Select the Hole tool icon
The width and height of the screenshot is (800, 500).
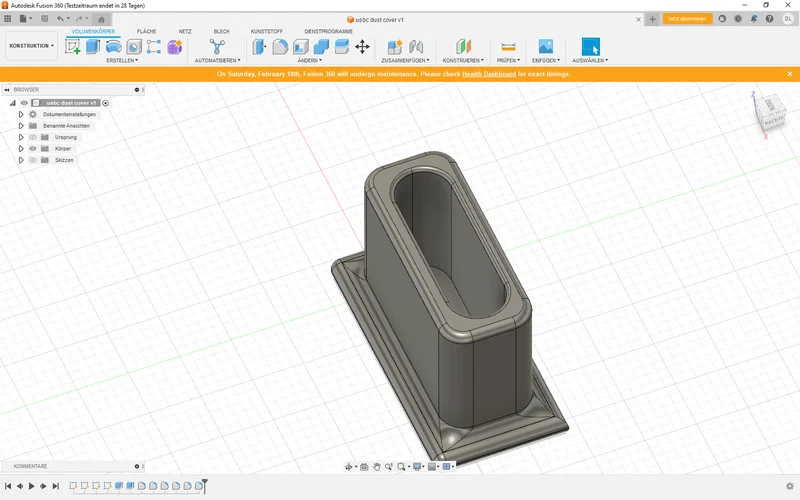point(134,47)
